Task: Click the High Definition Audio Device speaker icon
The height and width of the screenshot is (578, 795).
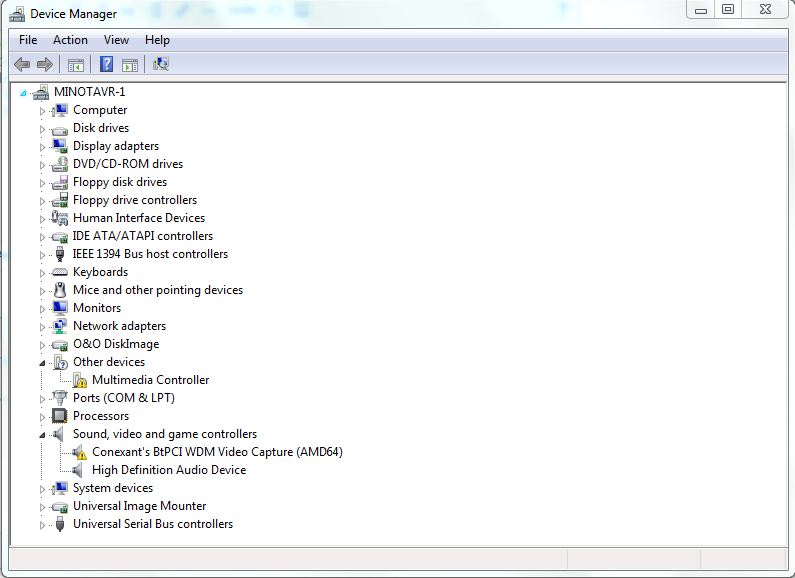Action: tap(78, 470)
